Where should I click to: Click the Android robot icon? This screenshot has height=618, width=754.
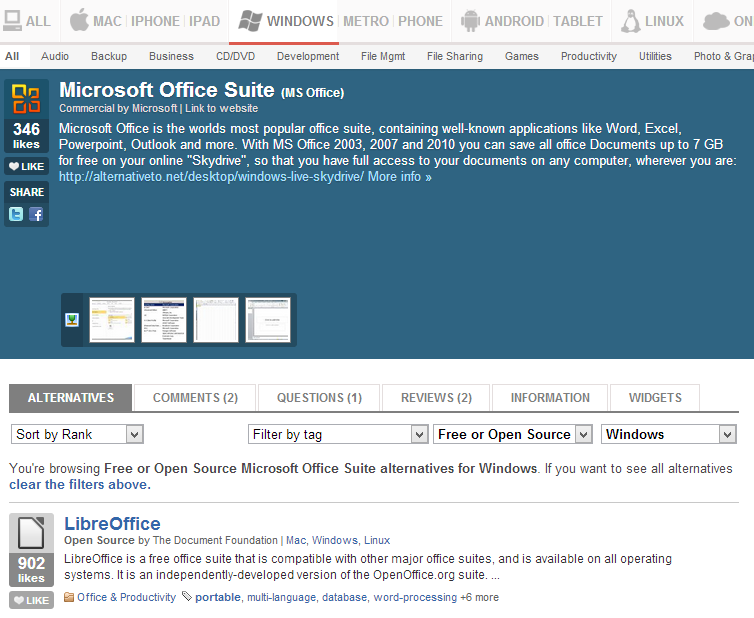click(470, 21)
